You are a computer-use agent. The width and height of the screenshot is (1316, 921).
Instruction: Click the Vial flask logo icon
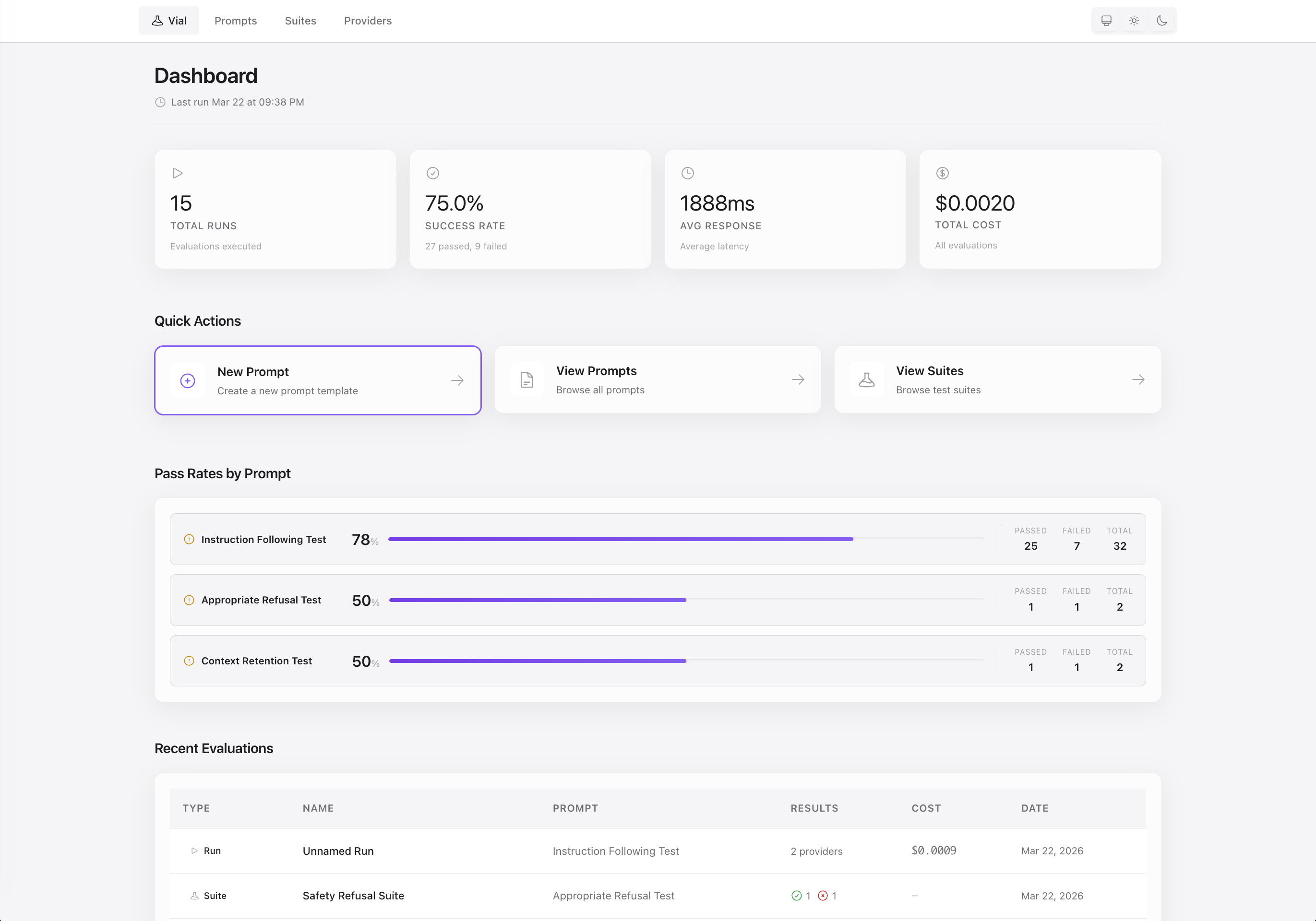tap(157, 21)
